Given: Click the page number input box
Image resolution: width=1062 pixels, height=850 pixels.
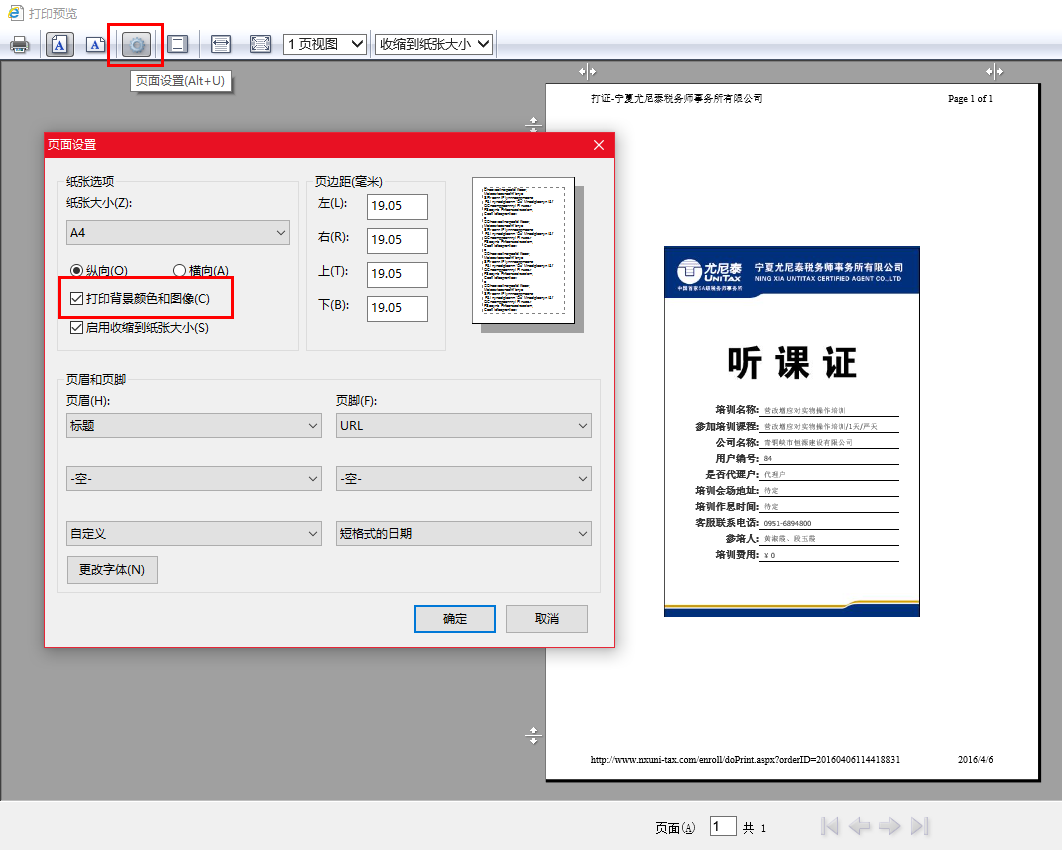Looking at the screenshot, I should [x=723, y=826].
